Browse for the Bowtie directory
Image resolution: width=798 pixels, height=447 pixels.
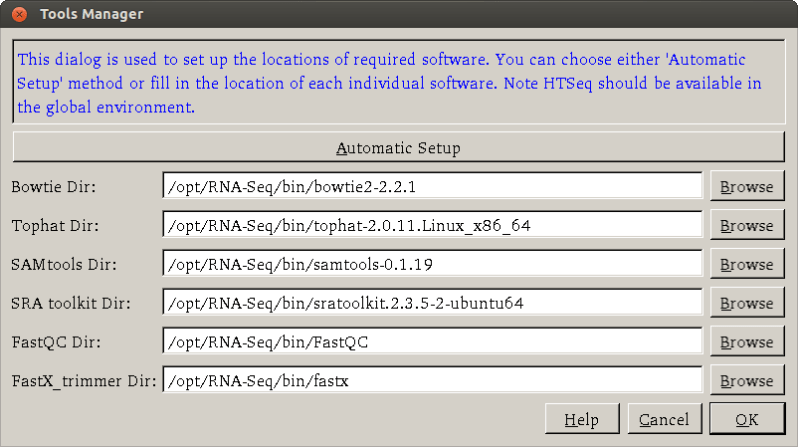click(747, 186)
